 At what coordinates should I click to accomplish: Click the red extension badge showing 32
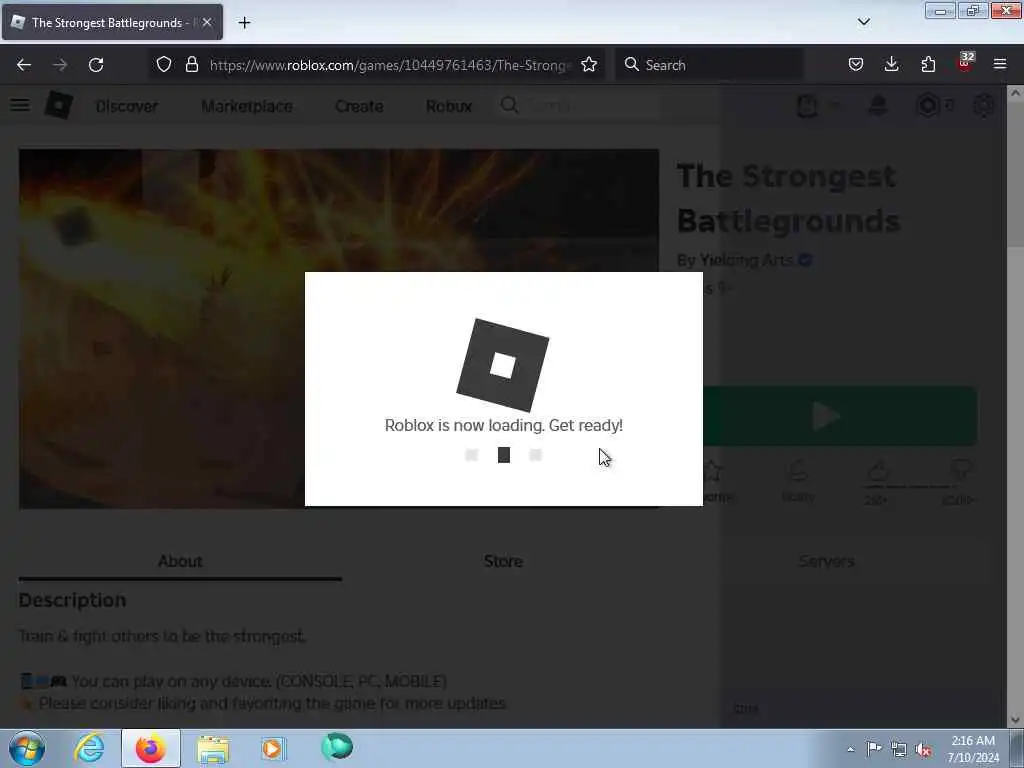965,63
